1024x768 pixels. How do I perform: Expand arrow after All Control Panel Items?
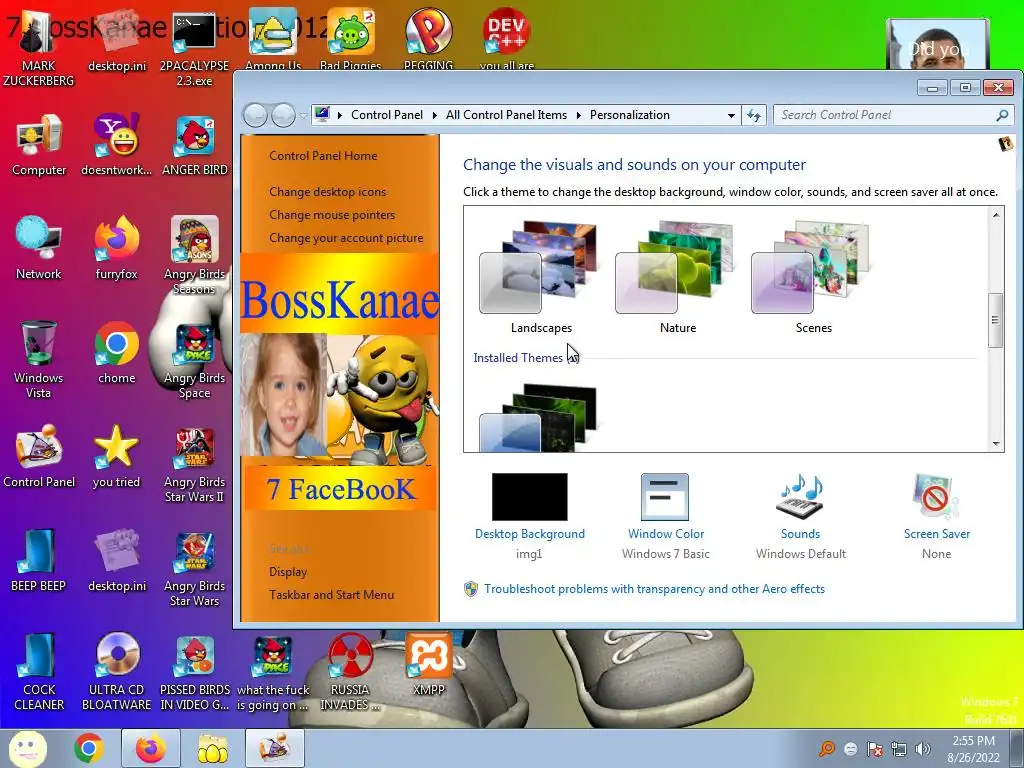coord(578,116)
